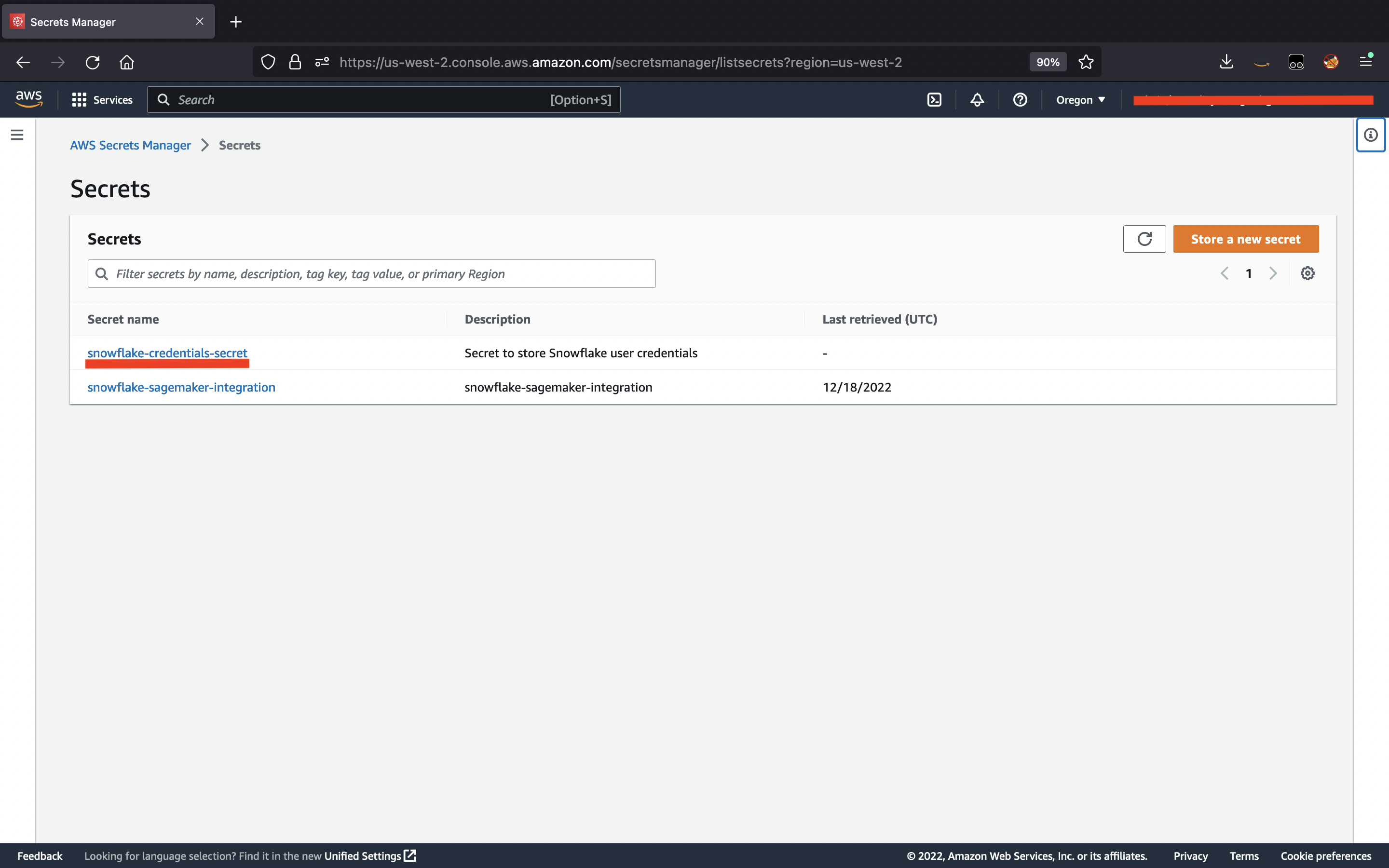Screen dimensions: 1389x868
Task: Click the Description column header
Action: 497,319
